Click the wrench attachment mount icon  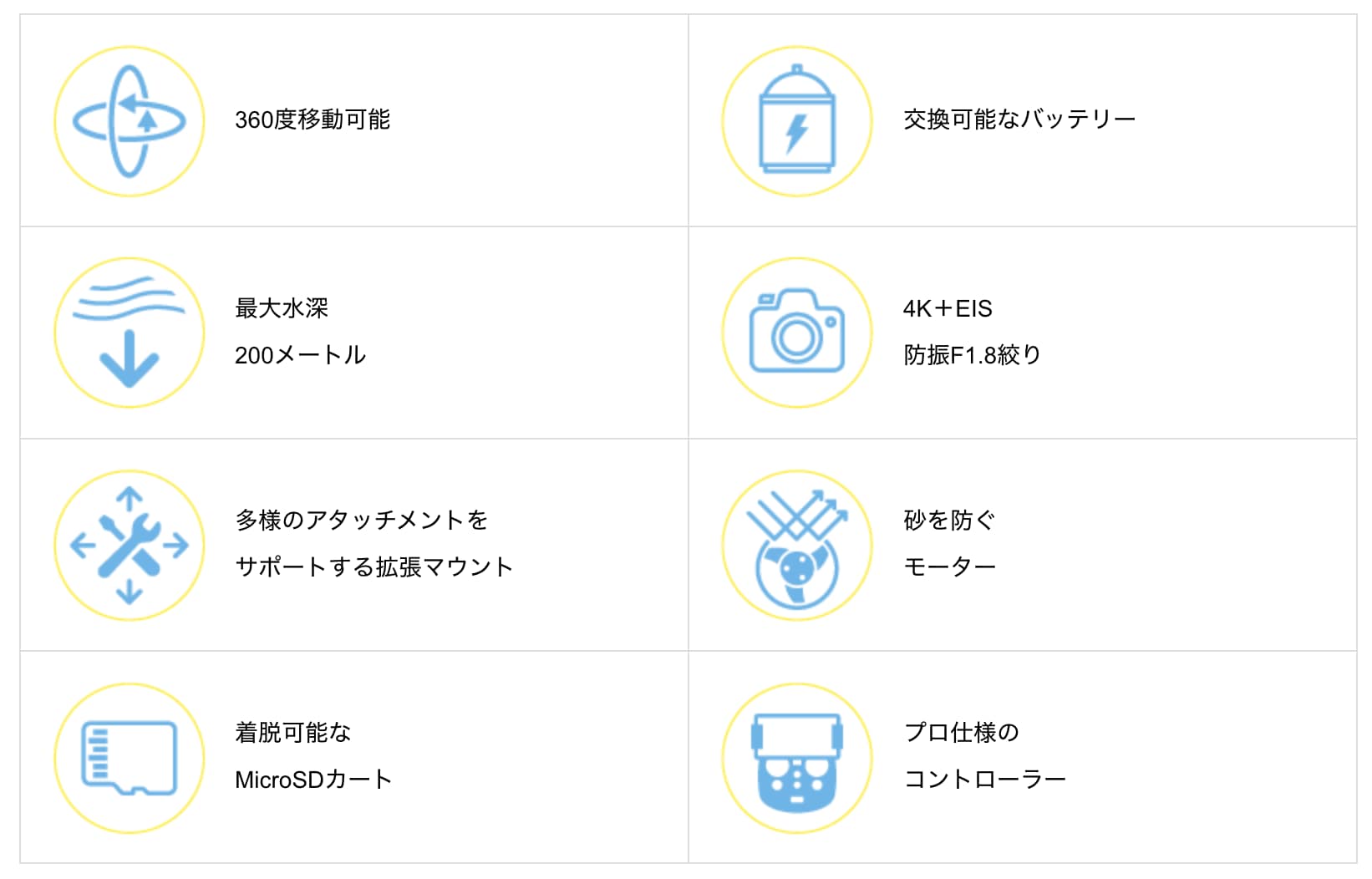click(129, 545)
